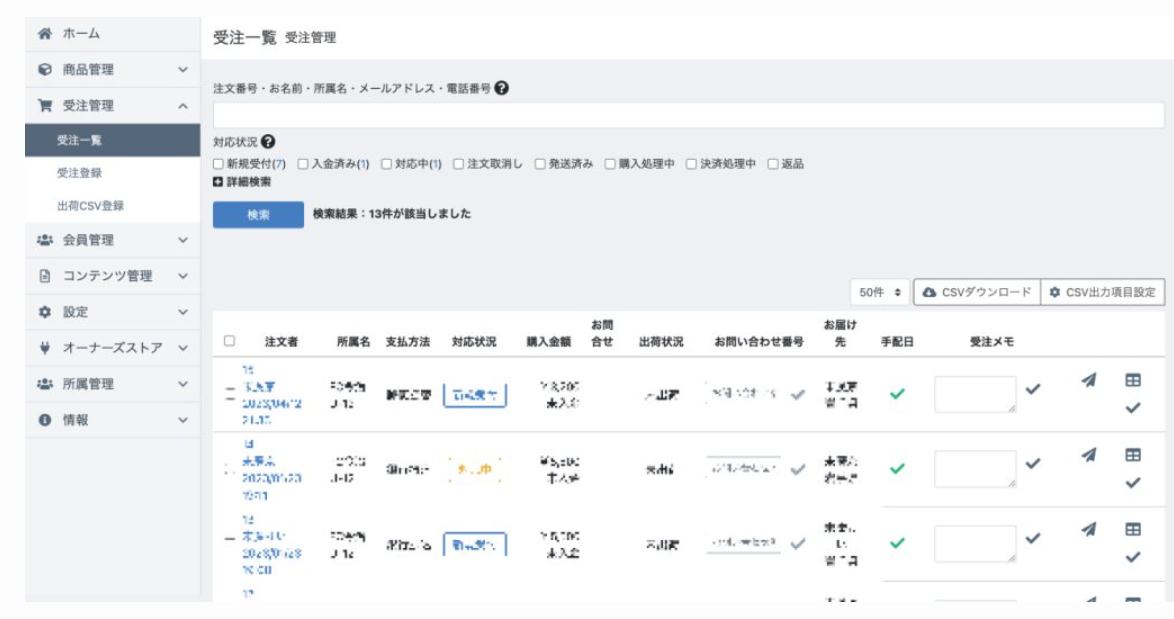Viewport: 1174px width, 619px height.
Task: Click the home icon labeled ホーム
Action: (45, 34)
